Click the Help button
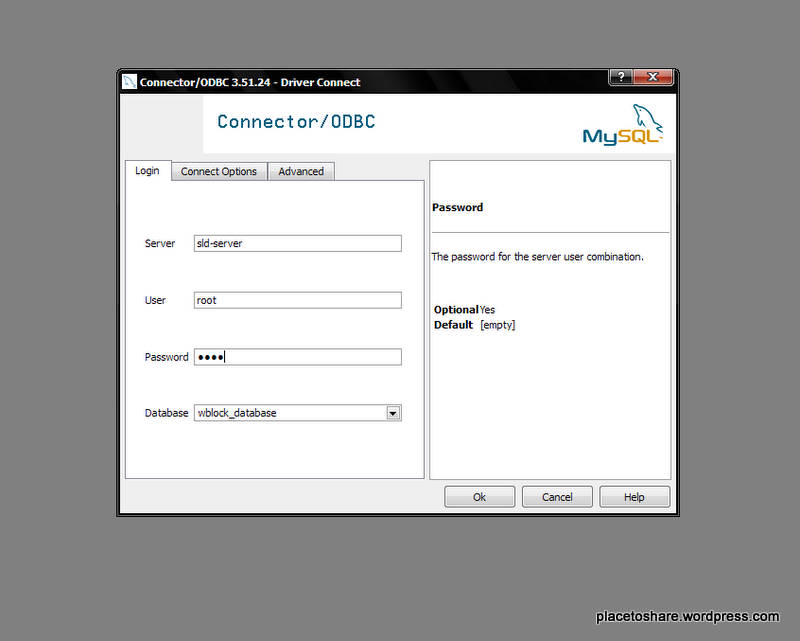800x641 pixels. click(x=634, y=497)
